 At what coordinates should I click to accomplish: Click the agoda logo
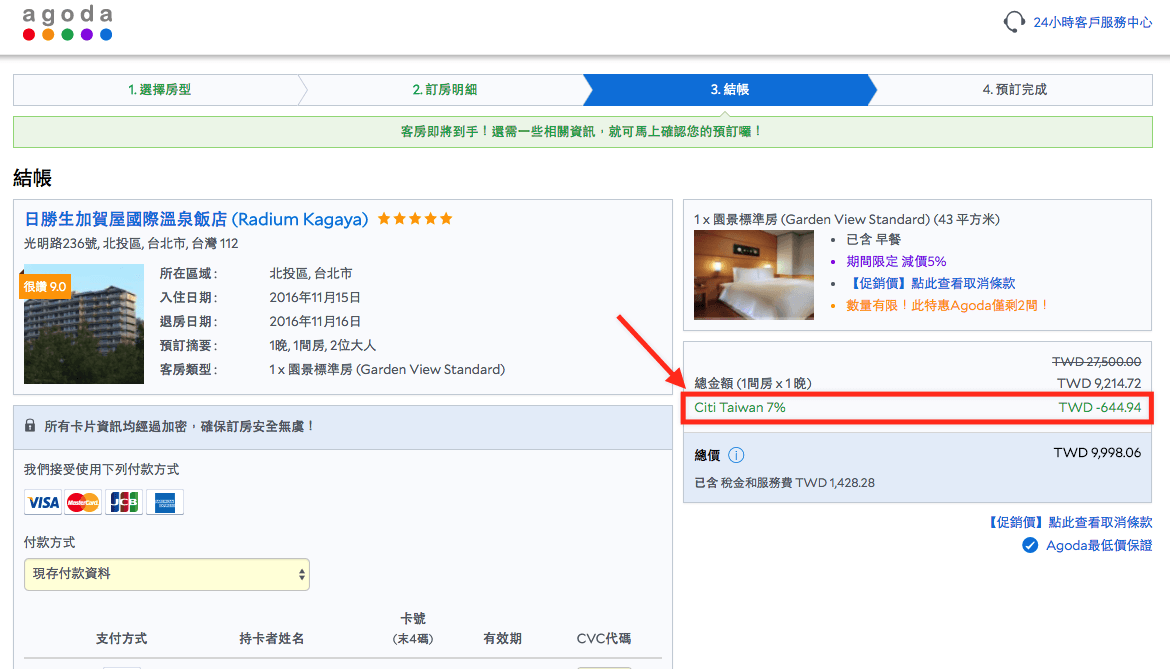click(67, 22)
